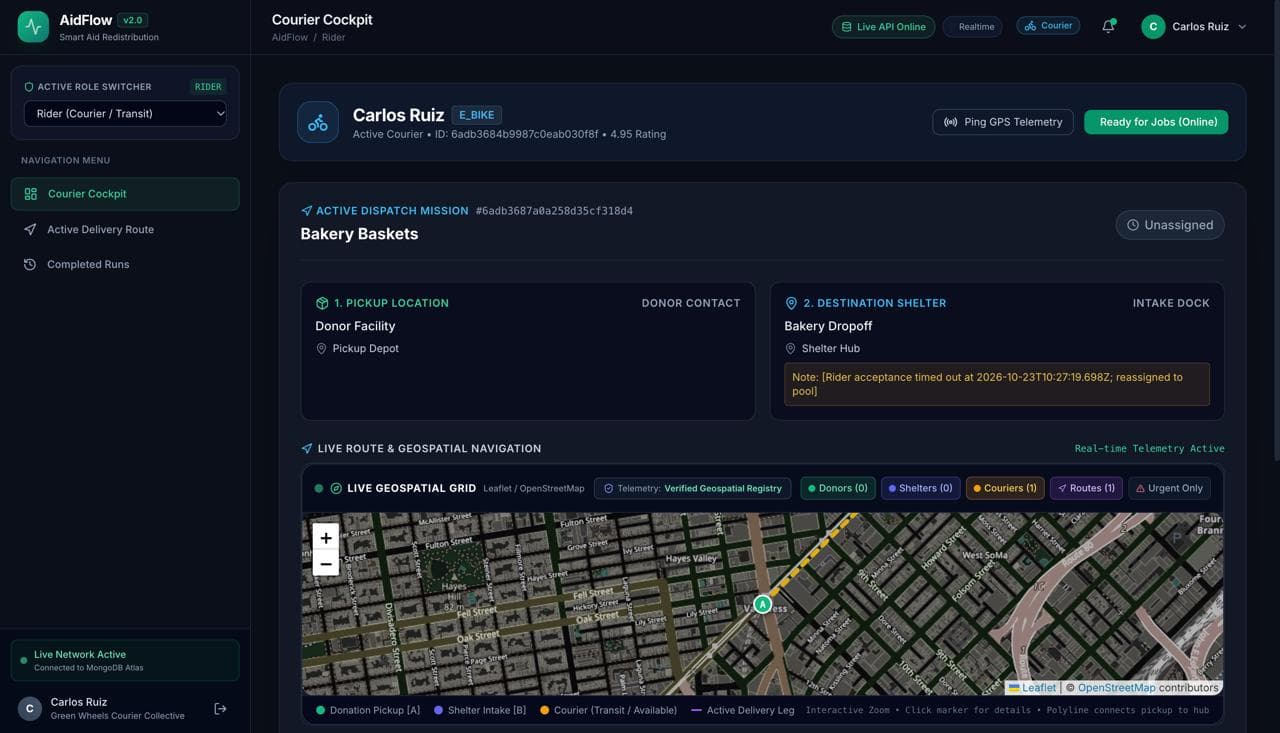Toggle the Routes (1) map filter

click(x=1086, y=488)
